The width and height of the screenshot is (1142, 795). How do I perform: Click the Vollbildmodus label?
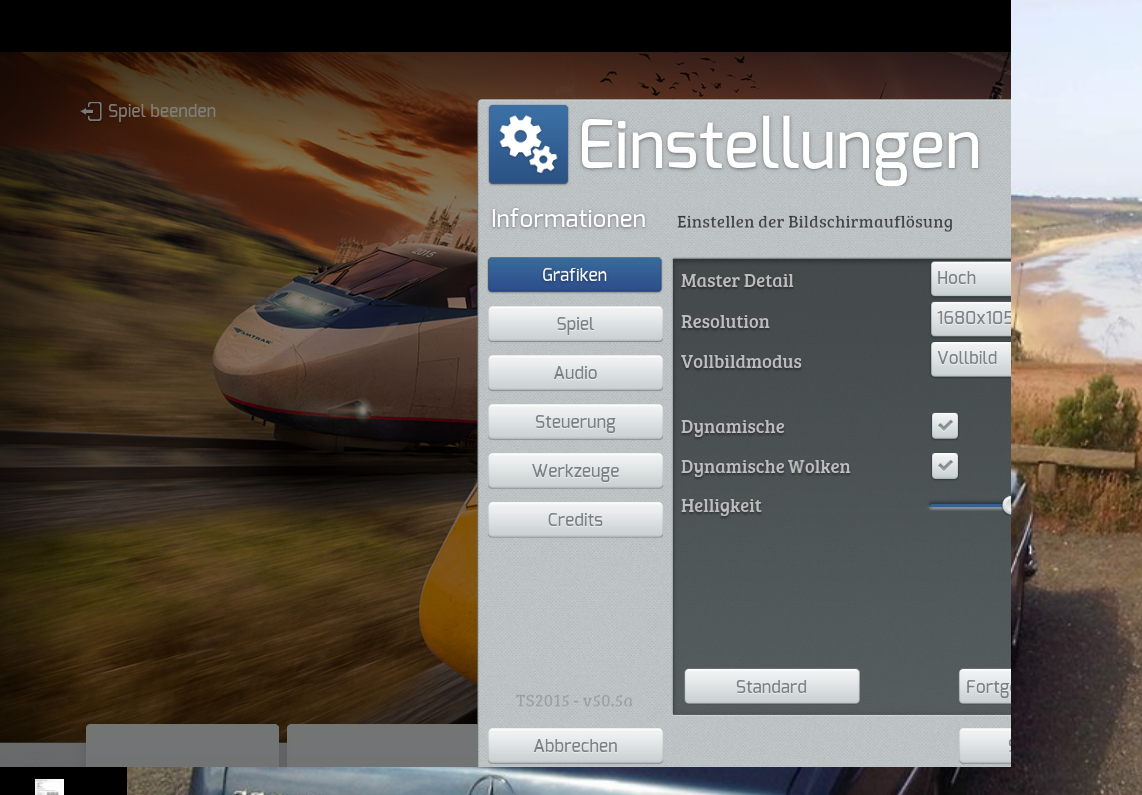click(x=741, y=361)
